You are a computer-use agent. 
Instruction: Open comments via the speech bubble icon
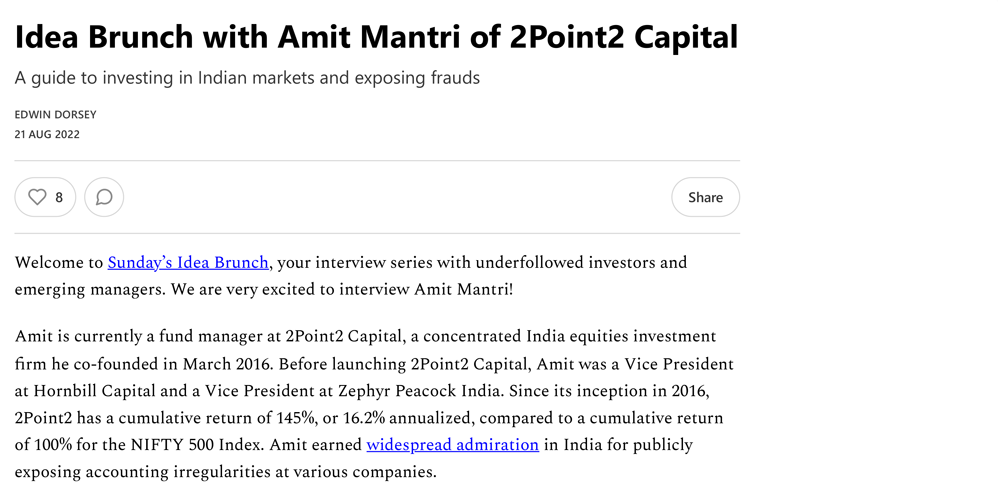pos(104,197)
